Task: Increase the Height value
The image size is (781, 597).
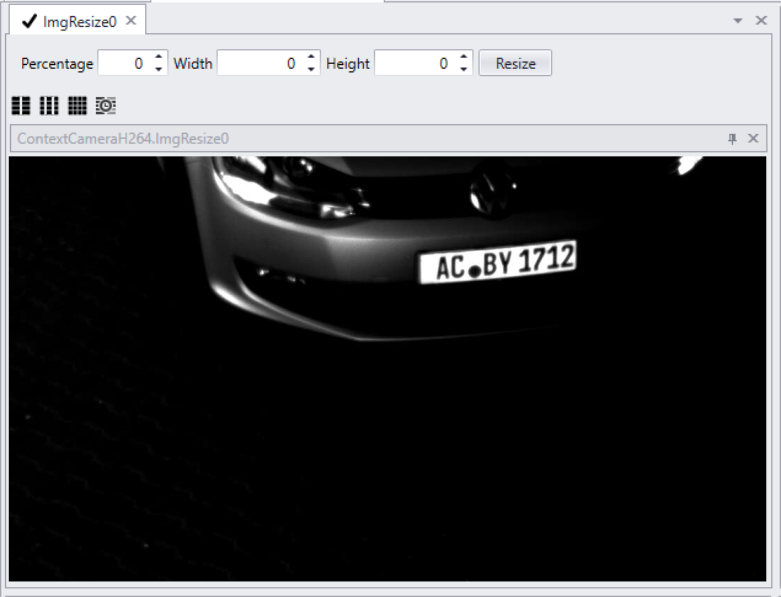Action: [464, 57]
